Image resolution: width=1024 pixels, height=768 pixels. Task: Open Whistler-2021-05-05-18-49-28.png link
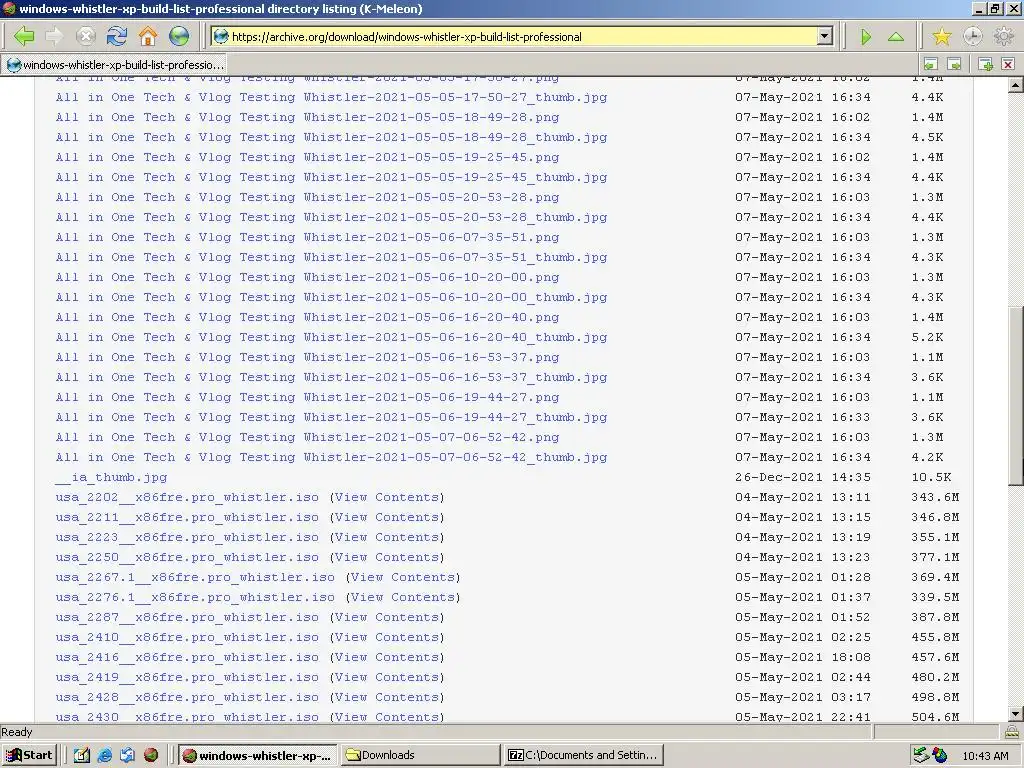click(307, 118)
